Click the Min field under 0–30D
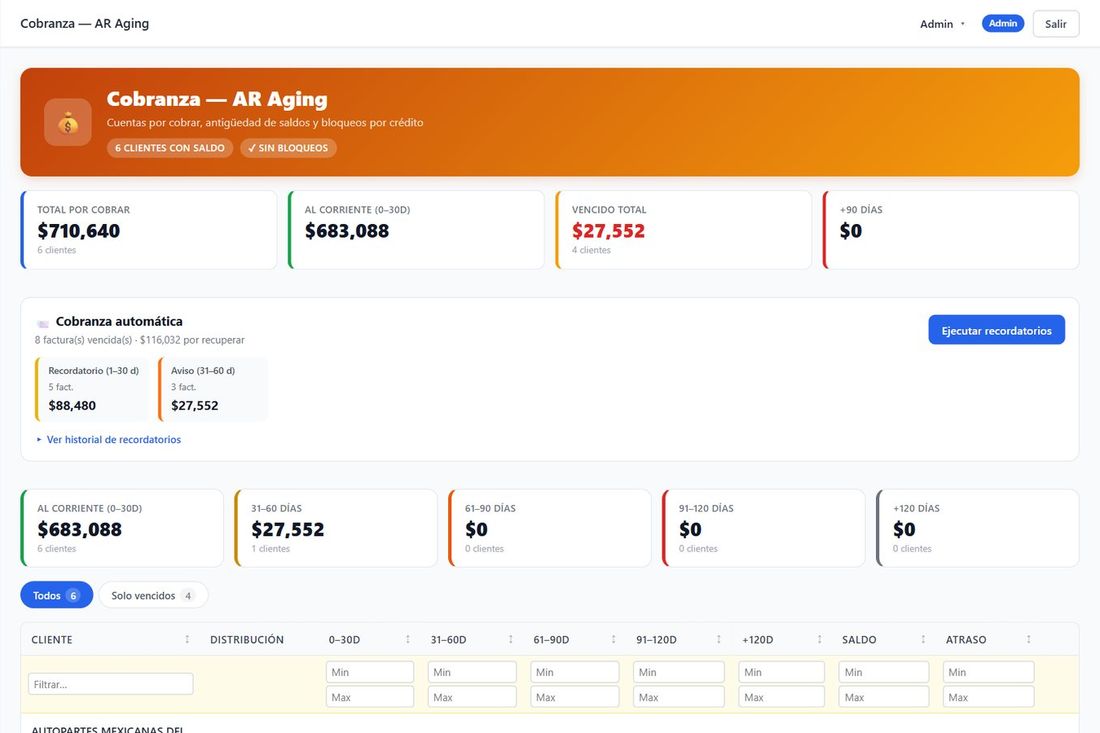 tap(370, 672)
